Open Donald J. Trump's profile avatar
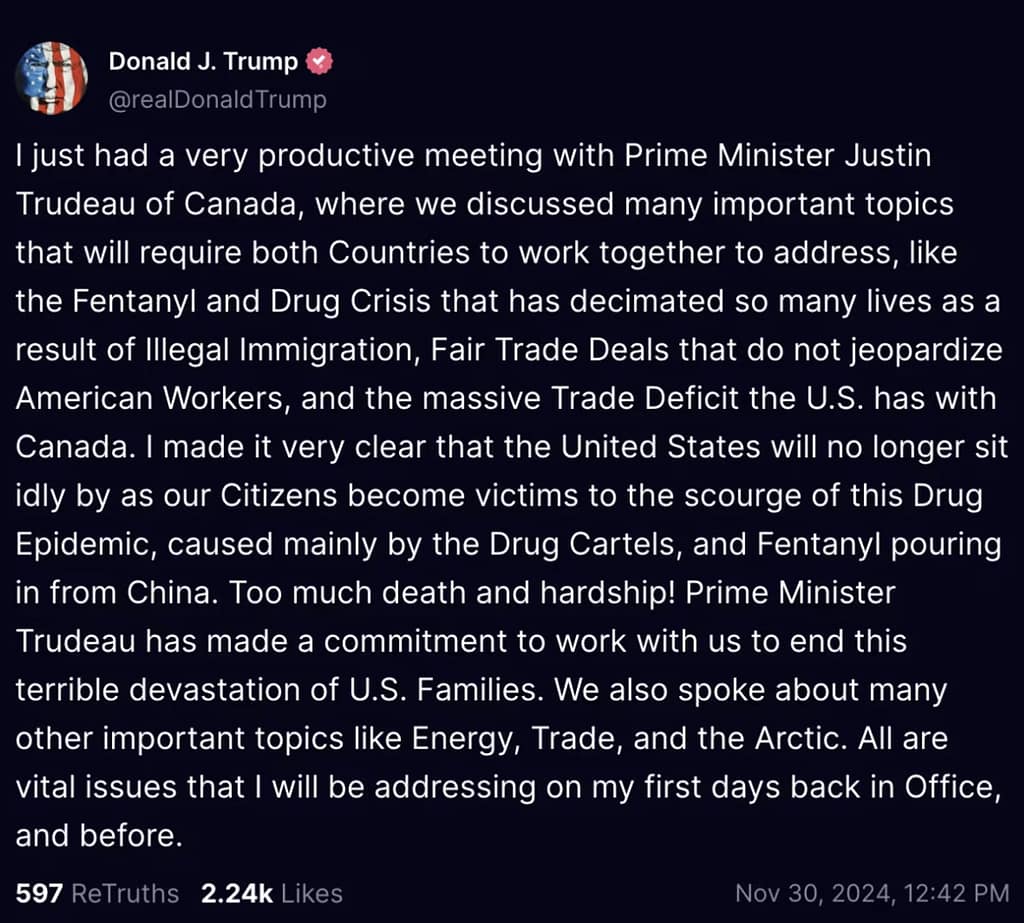The image size is (1024, 923). pyautogui.click(x=51, y=78)
